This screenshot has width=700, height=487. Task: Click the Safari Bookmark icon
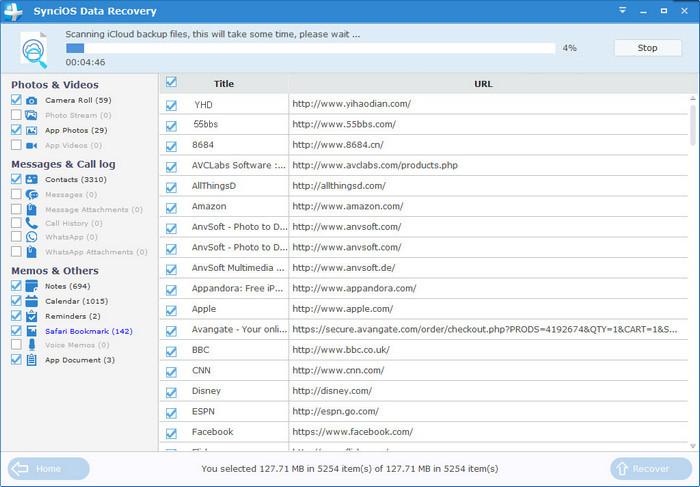31,331
